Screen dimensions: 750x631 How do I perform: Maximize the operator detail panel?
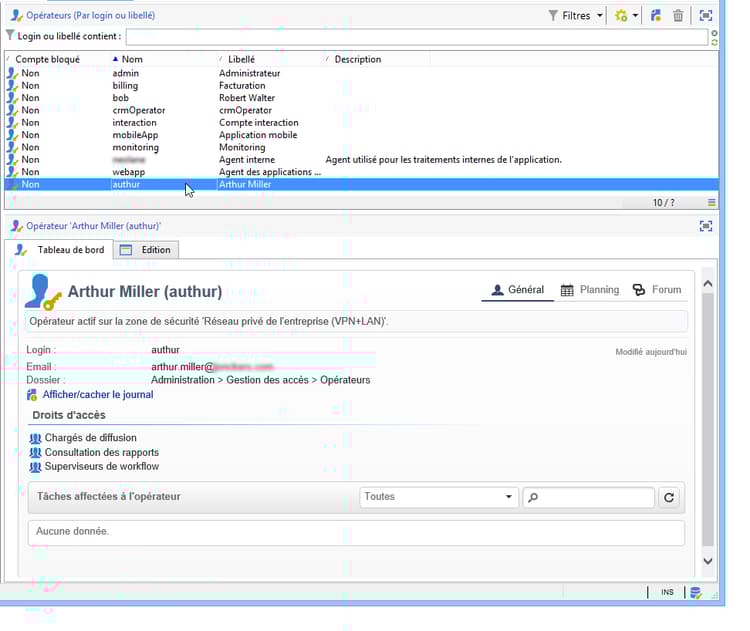point(706,226)
